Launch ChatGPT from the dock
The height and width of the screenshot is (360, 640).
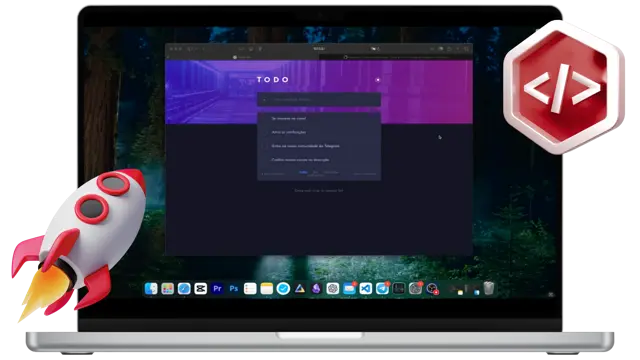coord(333,289)
